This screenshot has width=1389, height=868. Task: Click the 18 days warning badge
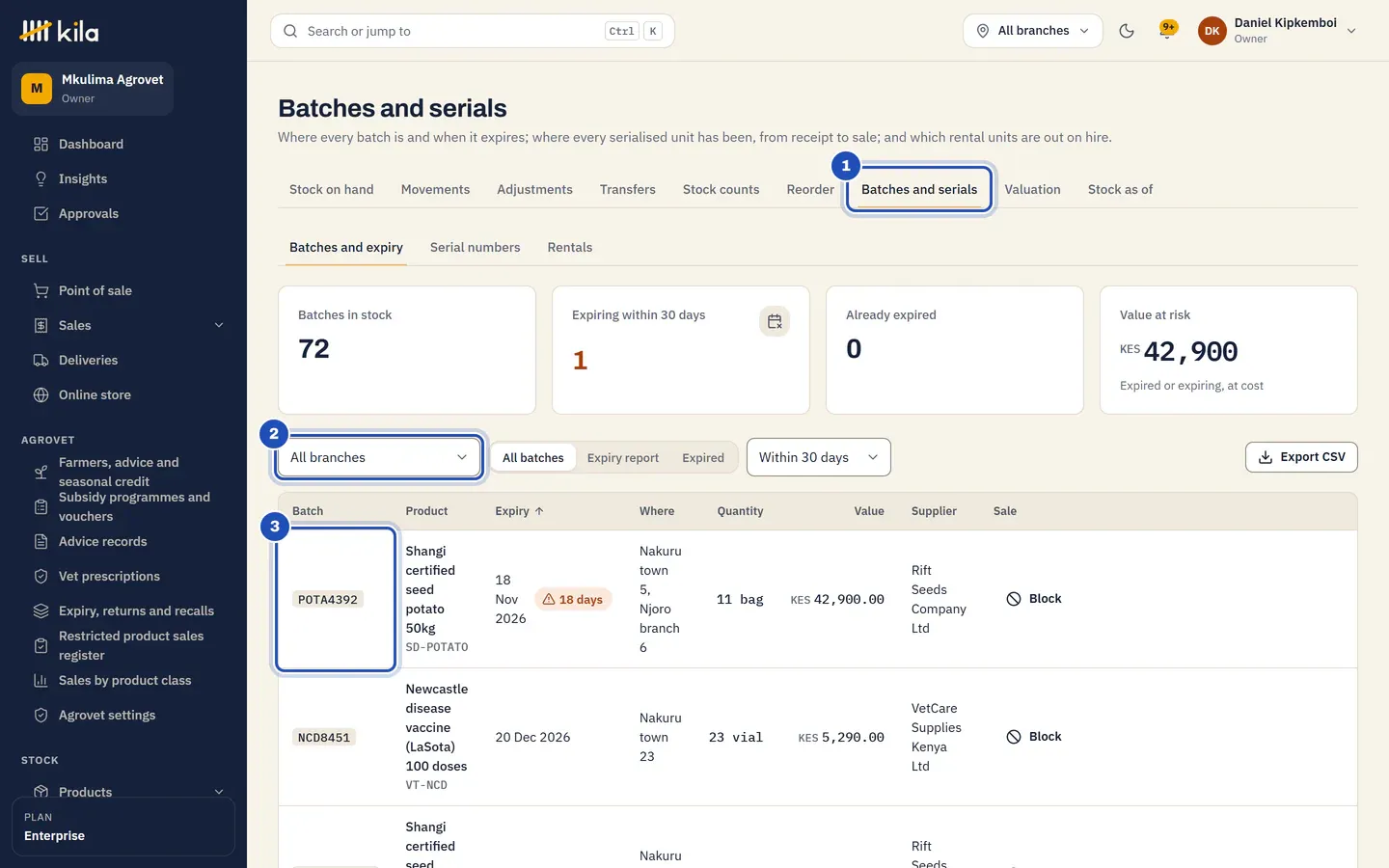pyautogui.click(x=573, y=599)
